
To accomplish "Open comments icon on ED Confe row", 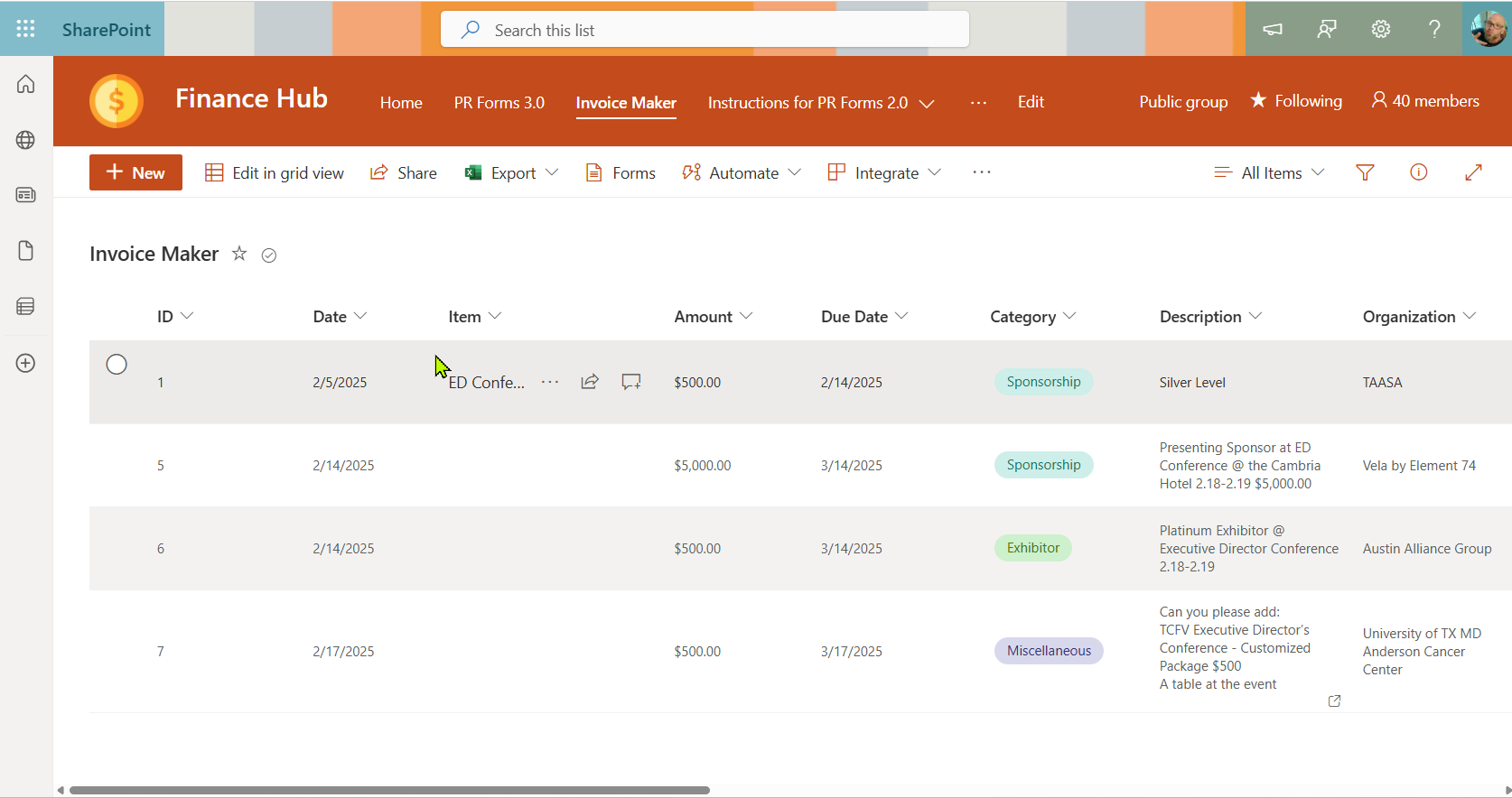I will coord(631,382).
